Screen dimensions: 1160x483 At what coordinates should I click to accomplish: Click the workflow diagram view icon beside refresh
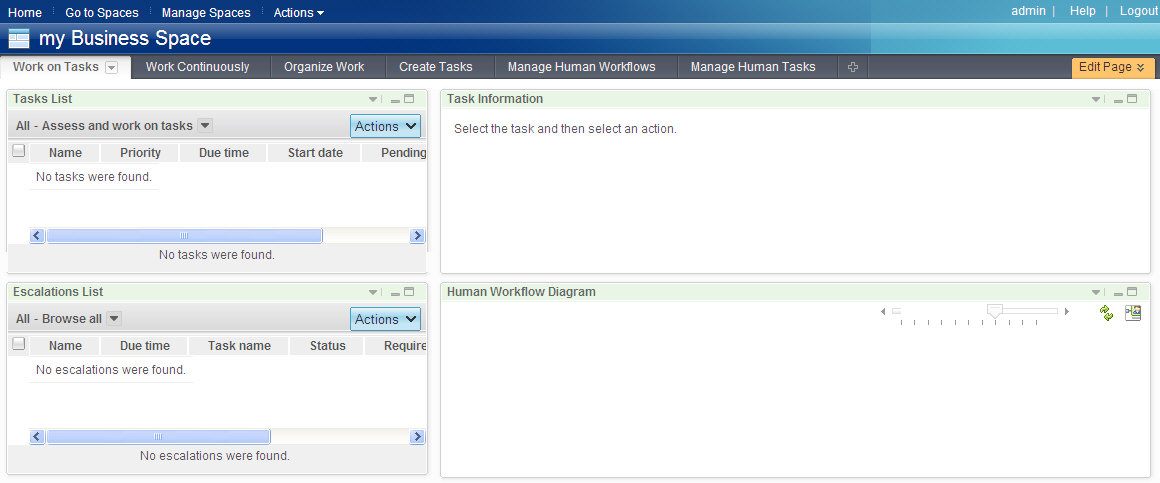tap(1133, 313)
